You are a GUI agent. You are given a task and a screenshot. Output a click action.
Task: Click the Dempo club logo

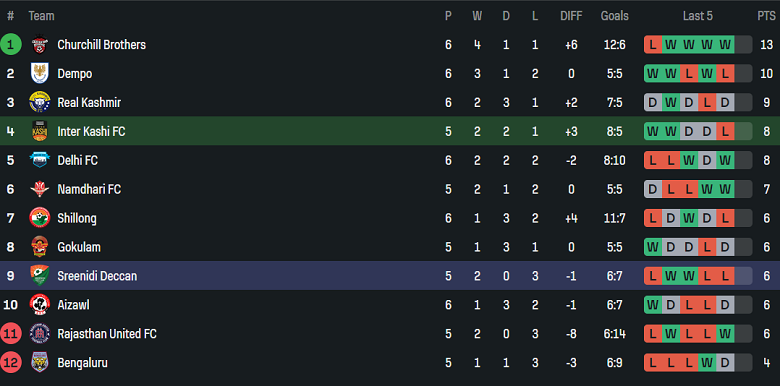(39, 74)
